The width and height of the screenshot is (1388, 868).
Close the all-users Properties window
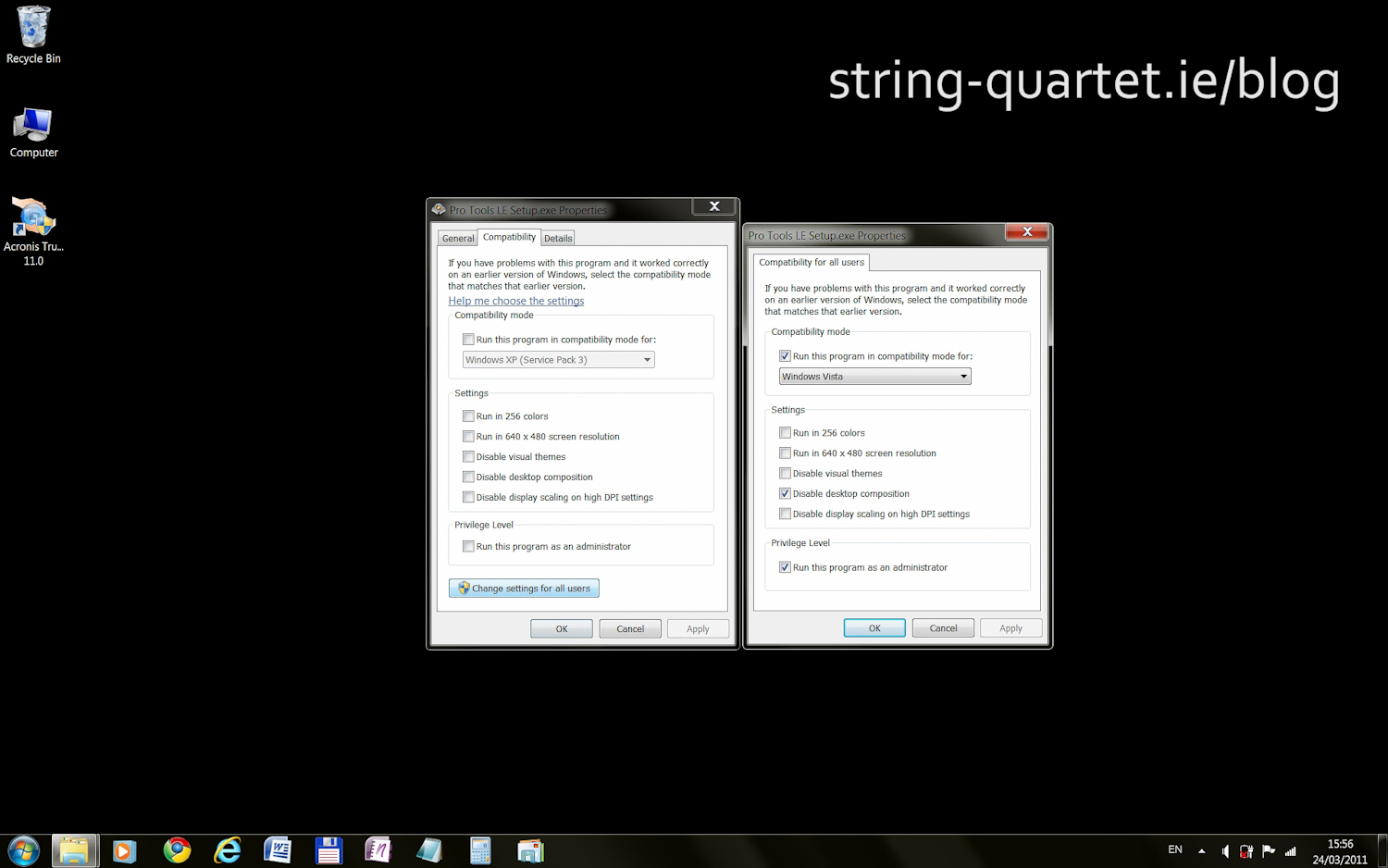point(1027,232)
